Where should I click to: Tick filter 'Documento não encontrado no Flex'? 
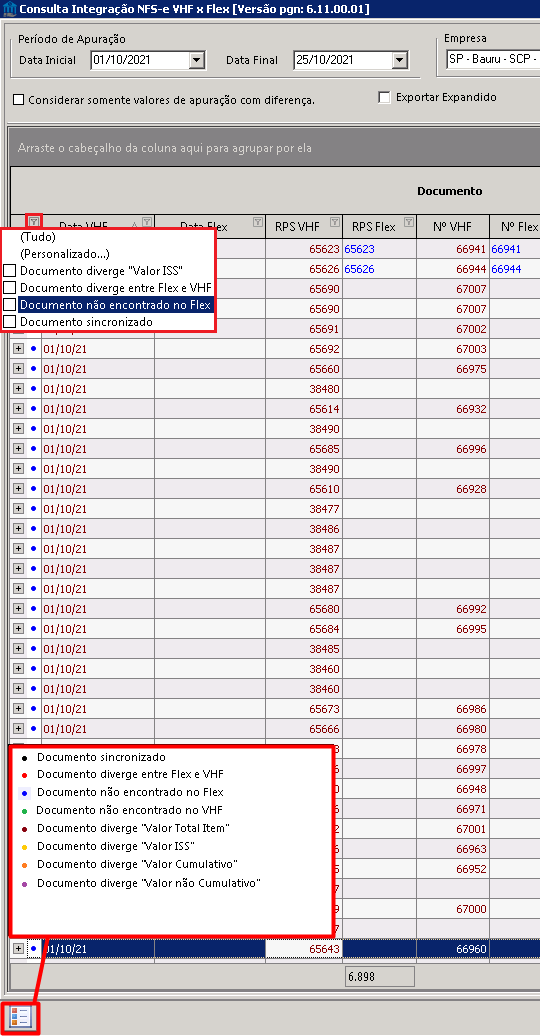click(x=9, y=305)
